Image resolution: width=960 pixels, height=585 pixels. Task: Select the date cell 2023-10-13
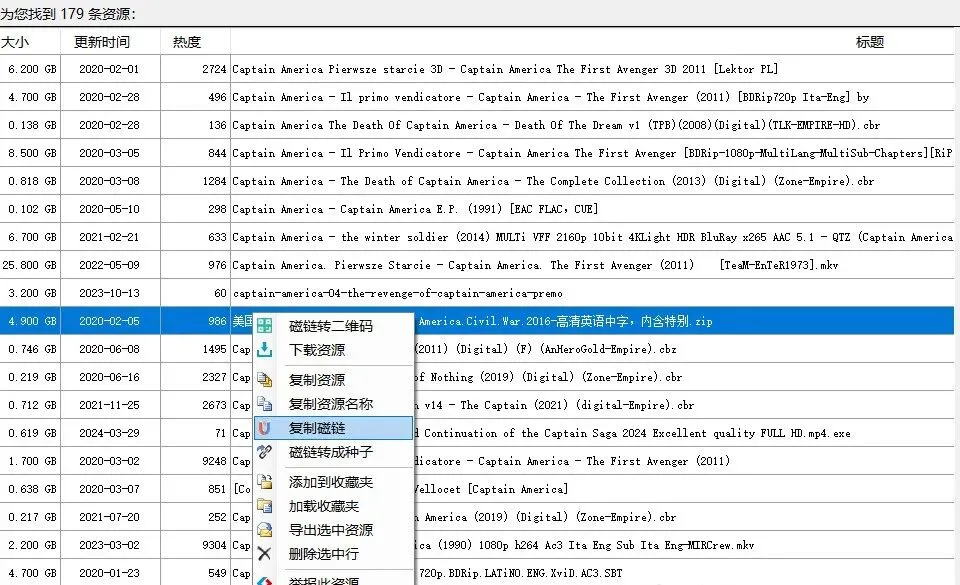coord(110,293)
